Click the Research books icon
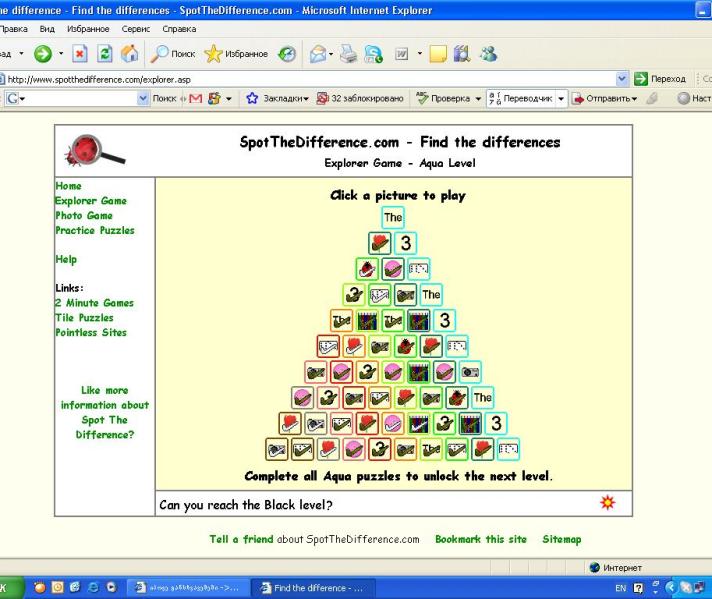 (x=462, y=54)
